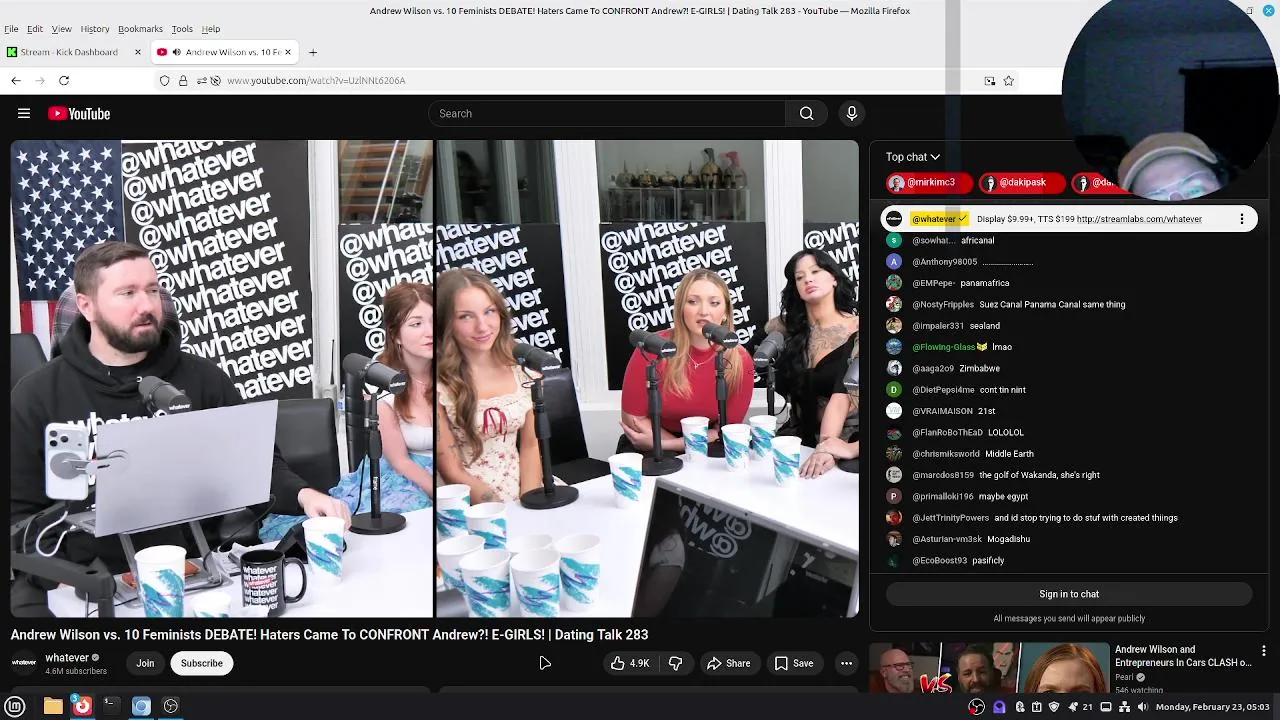
Task: Open a new browser tab with the plus
Action: [x=313, y=52]
